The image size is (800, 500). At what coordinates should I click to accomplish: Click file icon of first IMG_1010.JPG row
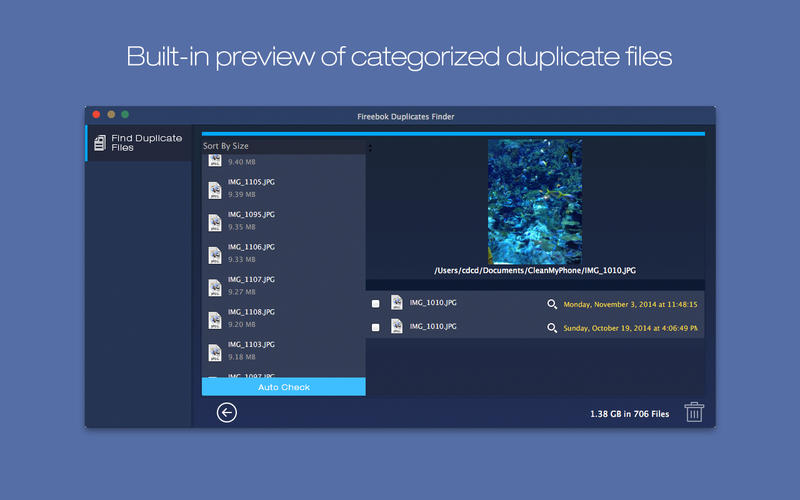397,303
